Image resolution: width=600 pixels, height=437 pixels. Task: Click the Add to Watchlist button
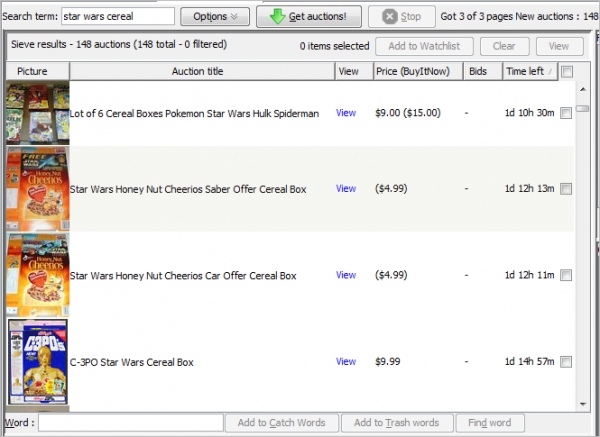[424, 46]
